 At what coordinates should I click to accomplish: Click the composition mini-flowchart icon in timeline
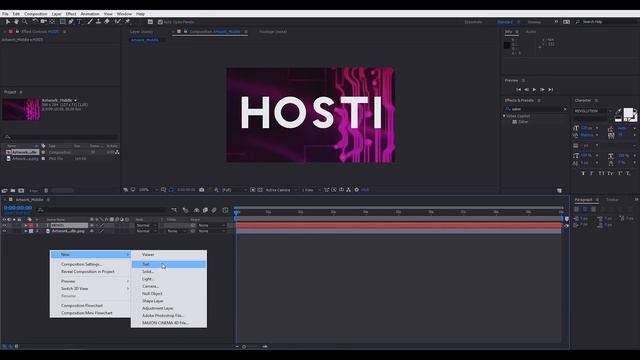coord(174,210)
